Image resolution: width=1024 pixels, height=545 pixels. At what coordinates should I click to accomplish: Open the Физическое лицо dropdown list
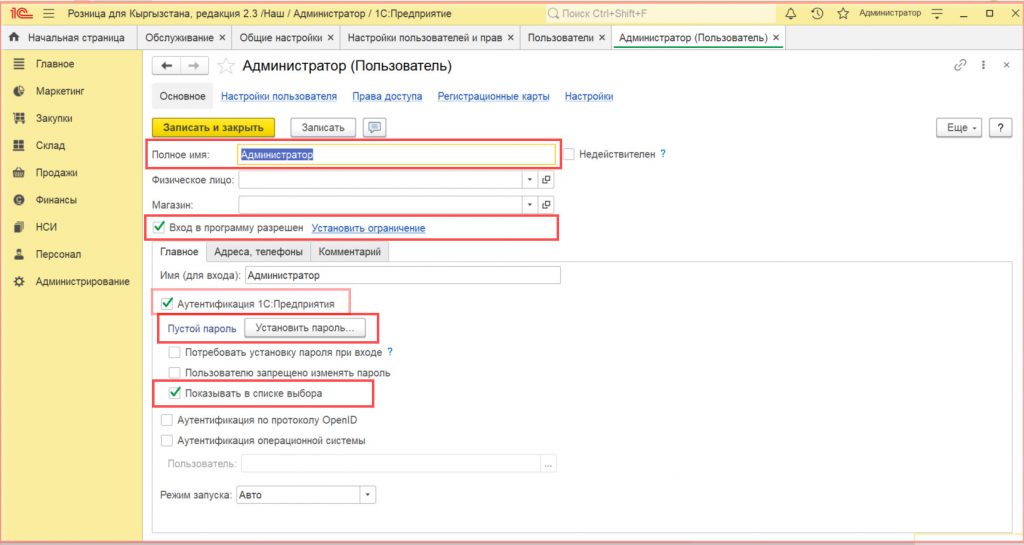click(530, 180)
